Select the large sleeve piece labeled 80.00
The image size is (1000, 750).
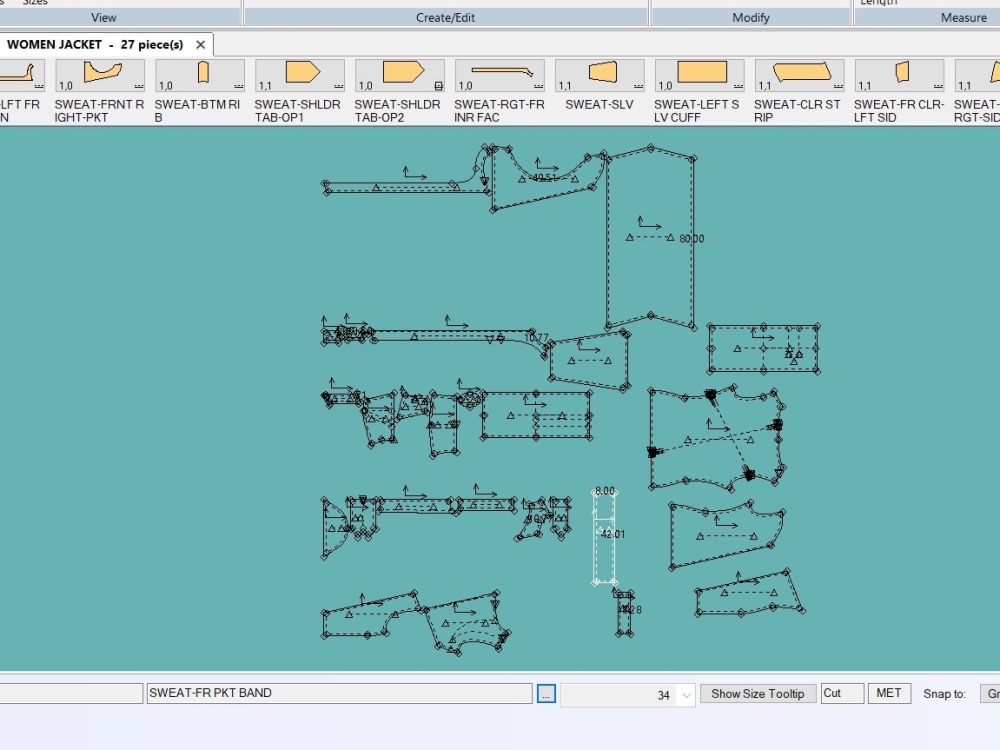(x=650, y=238)
